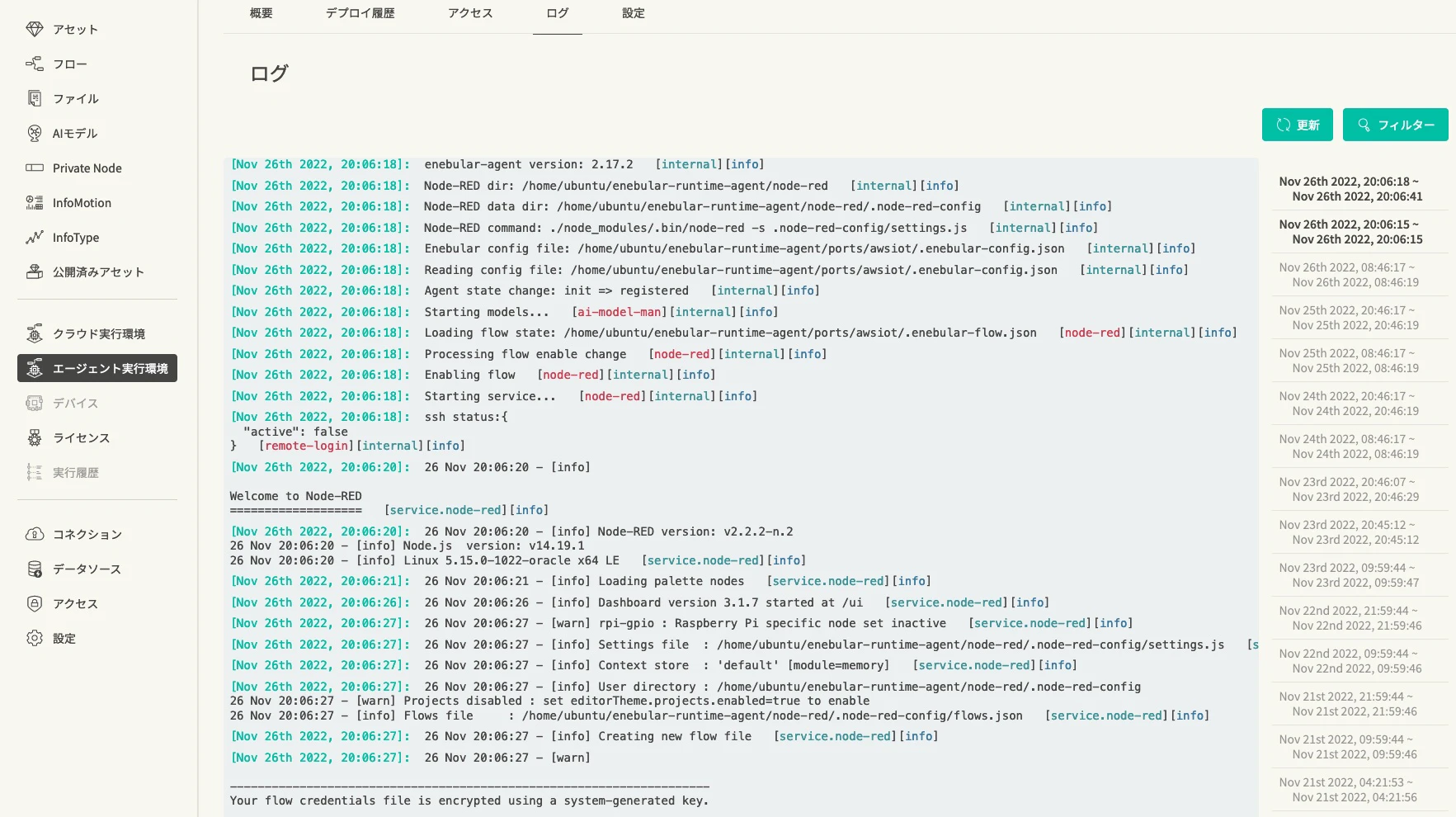Screen dimensions: 1456x817
Task: Open the デプロイ履歴 tab
Action: pos(360,13)
